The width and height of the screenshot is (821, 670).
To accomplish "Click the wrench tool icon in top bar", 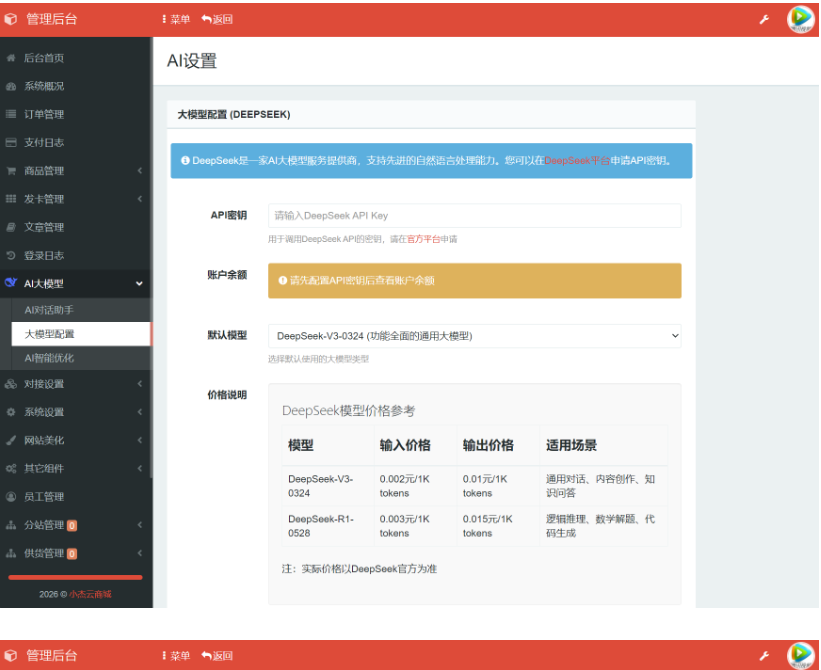I will (x=763, y=19).
